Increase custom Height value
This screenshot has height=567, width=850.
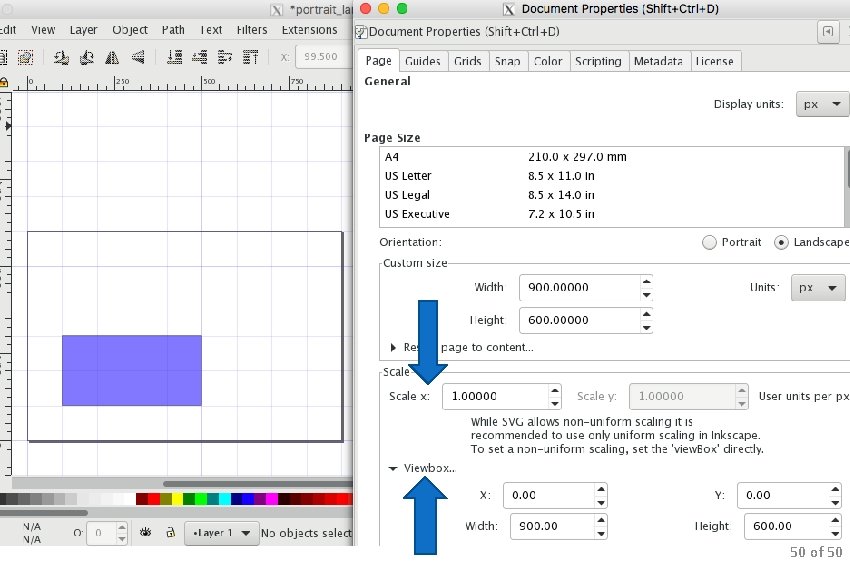(x=646, y=314)
